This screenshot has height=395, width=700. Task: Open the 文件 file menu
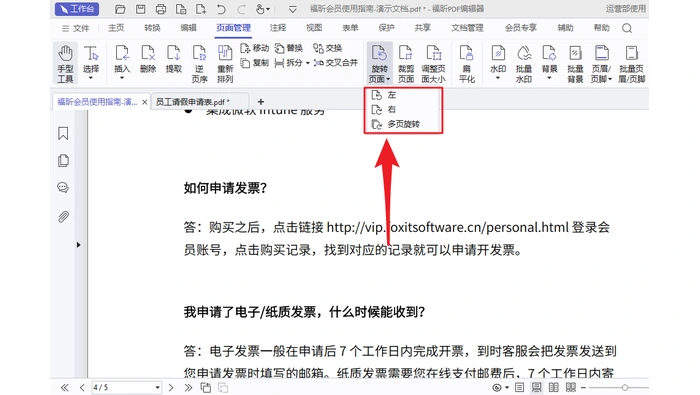click(75, 28)
